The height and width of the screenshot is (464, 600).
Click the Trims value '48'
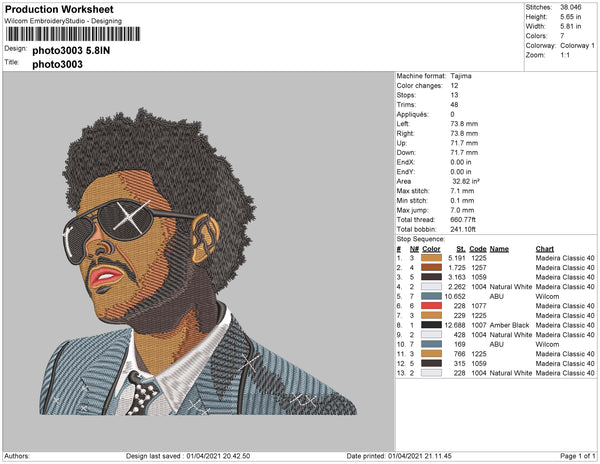454,105
